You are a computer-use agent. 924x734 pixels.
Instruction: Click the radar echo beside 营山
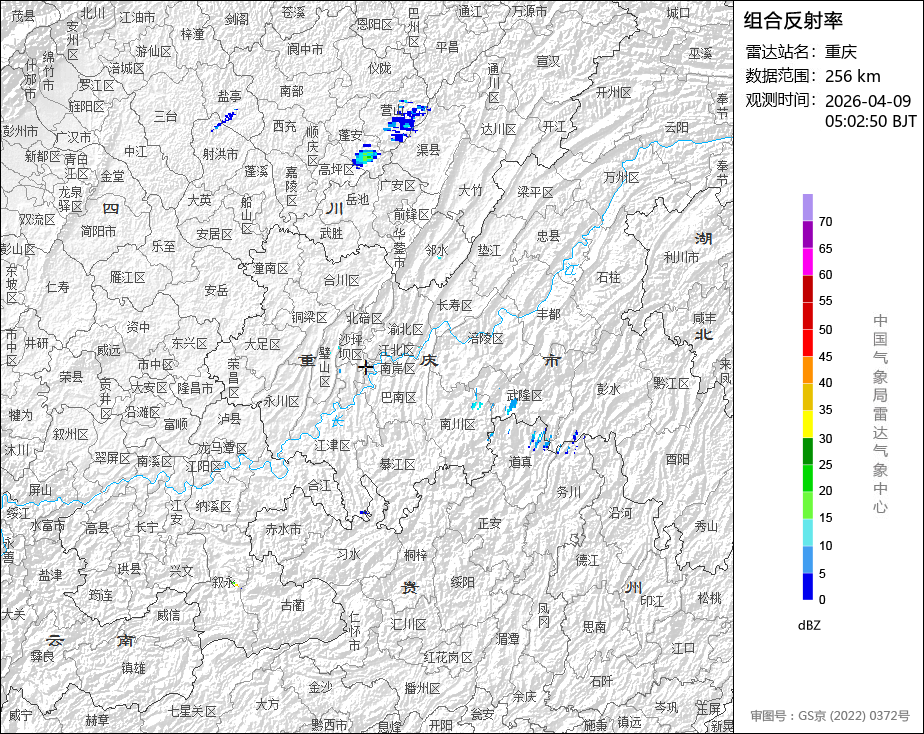(407, 123)
